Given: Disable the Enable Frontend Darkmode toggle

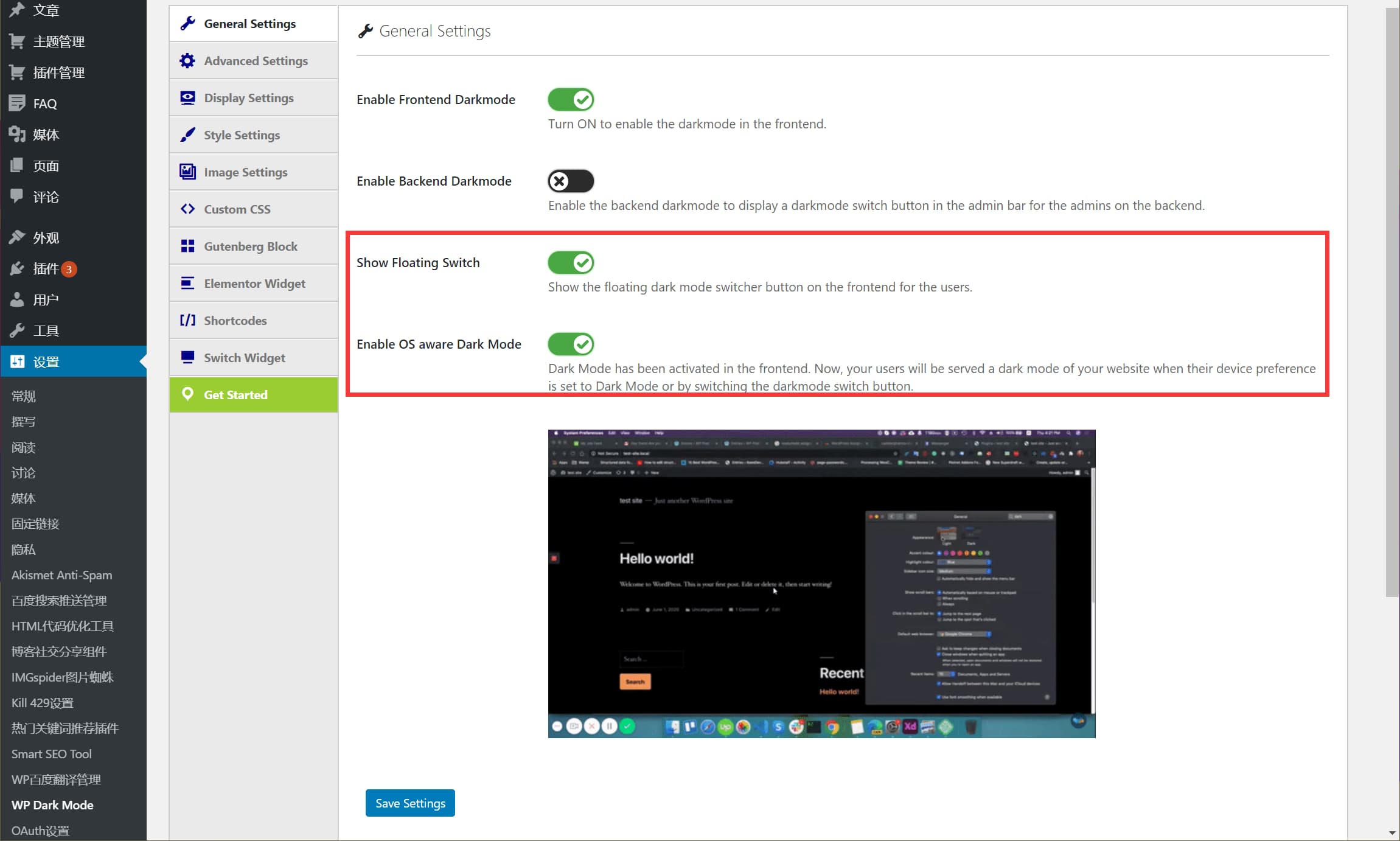Looking at the screenshot, I should coord(570,99).
